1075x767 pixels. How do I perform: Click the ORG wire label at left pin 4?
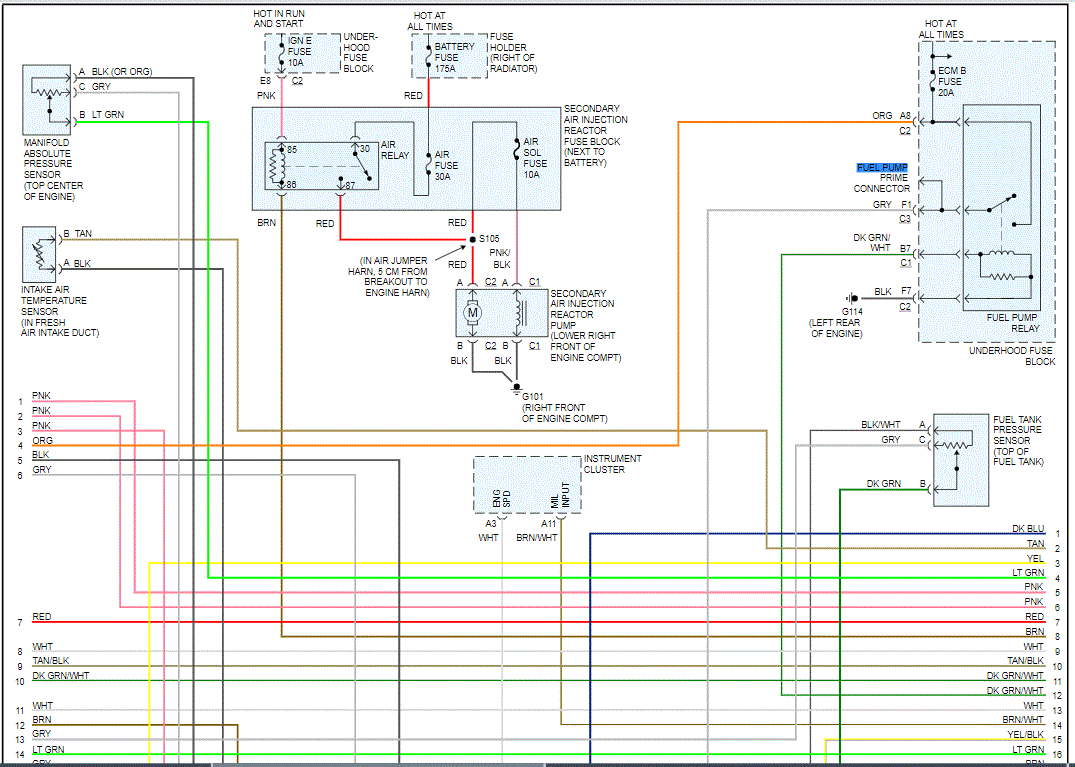42,440
